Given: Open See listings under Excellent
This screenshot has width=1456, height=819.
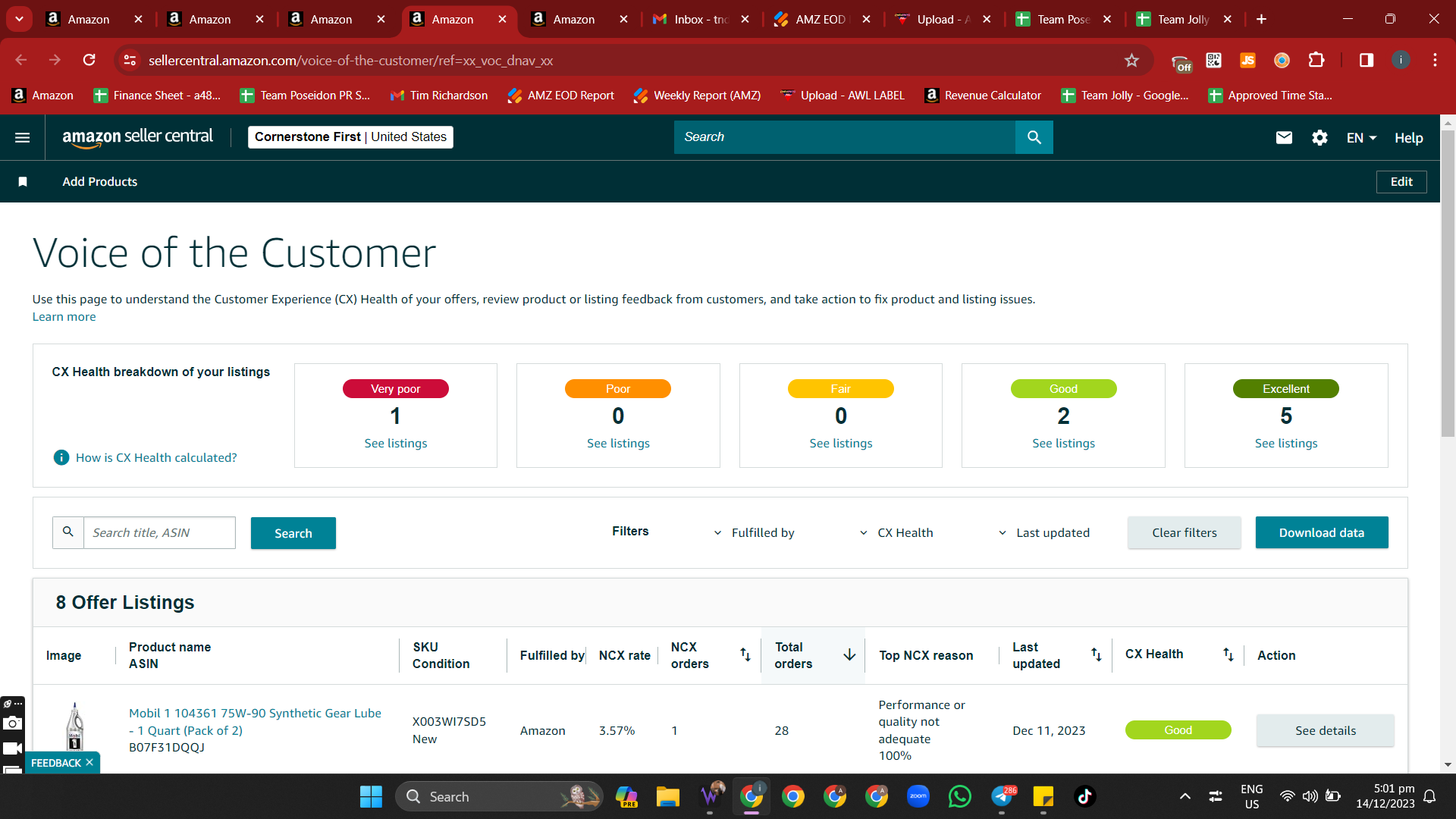Looking at the screenshot, I should [1286, 443].
